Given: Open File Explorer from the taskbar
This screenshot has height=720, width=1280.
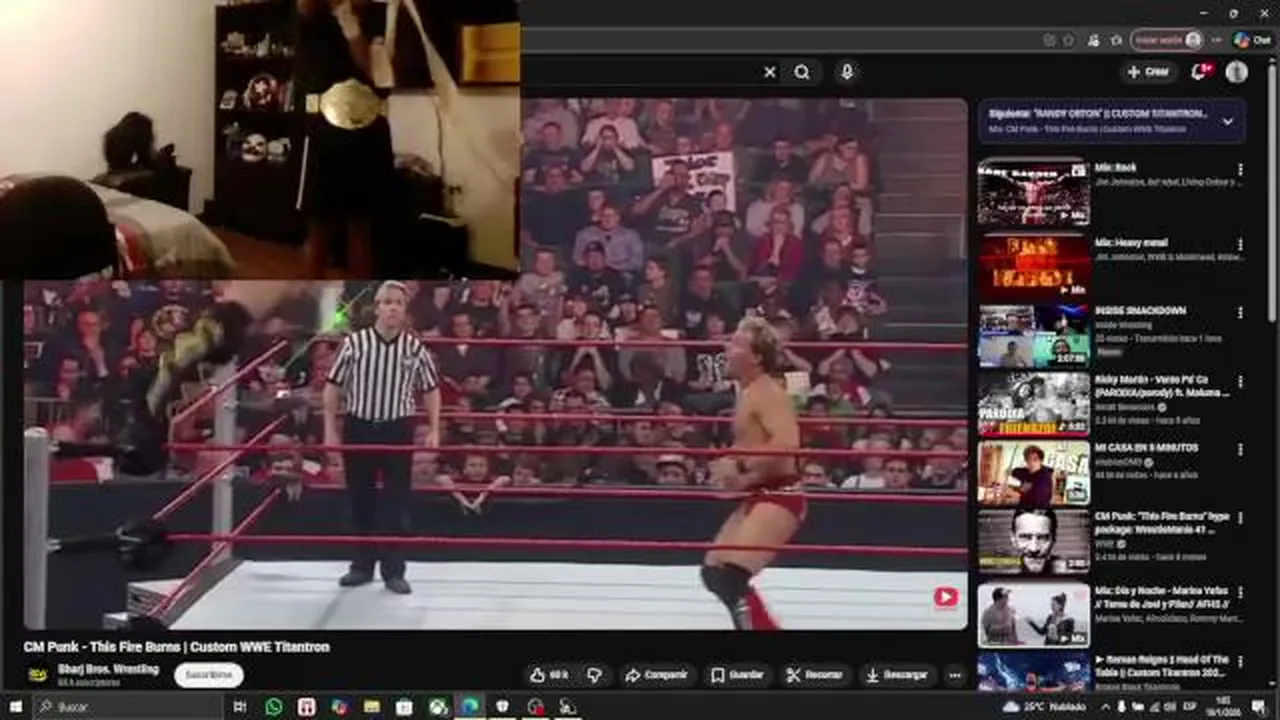Looking at the screenshot, I should (x=372, y=706).
